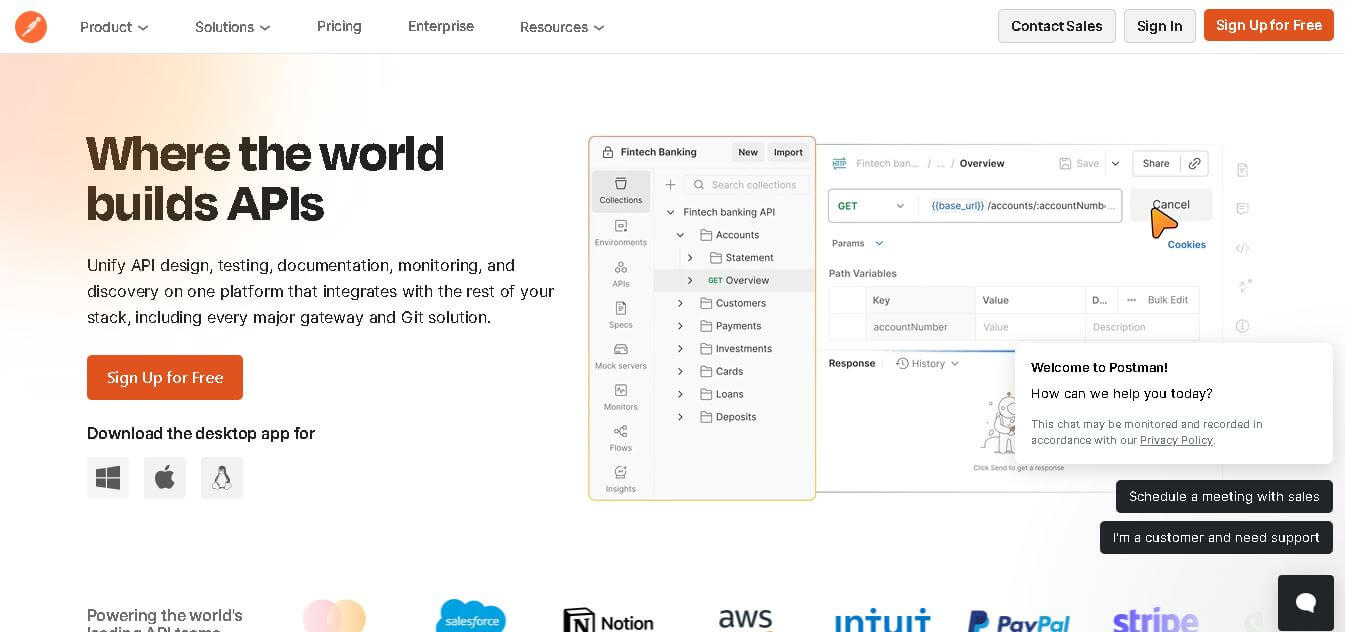Expand the Product dropdown menu

tap(114, 27)
